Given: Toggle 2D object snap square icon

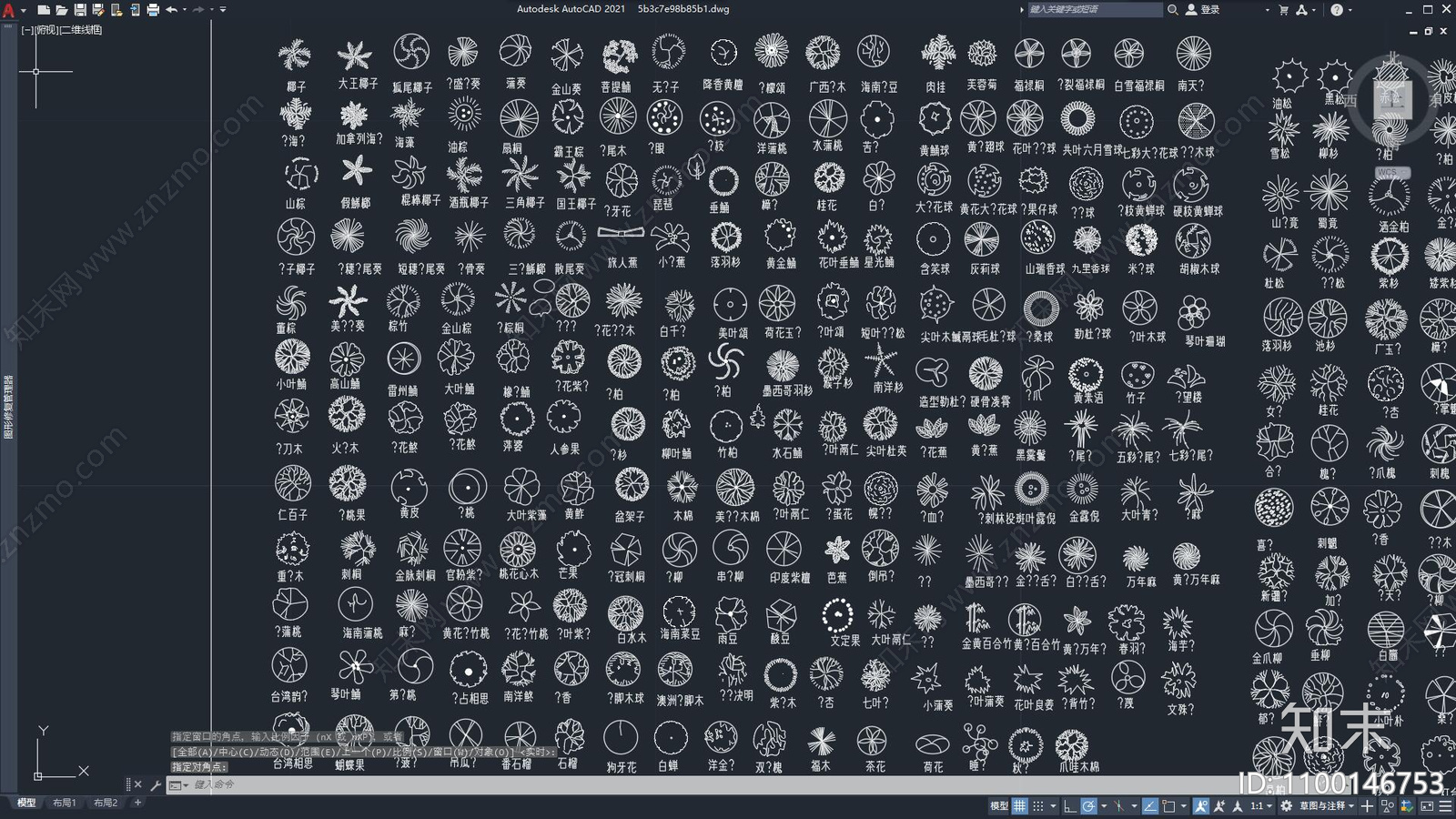Looking at the screenshot, I should pos(1168,806).
